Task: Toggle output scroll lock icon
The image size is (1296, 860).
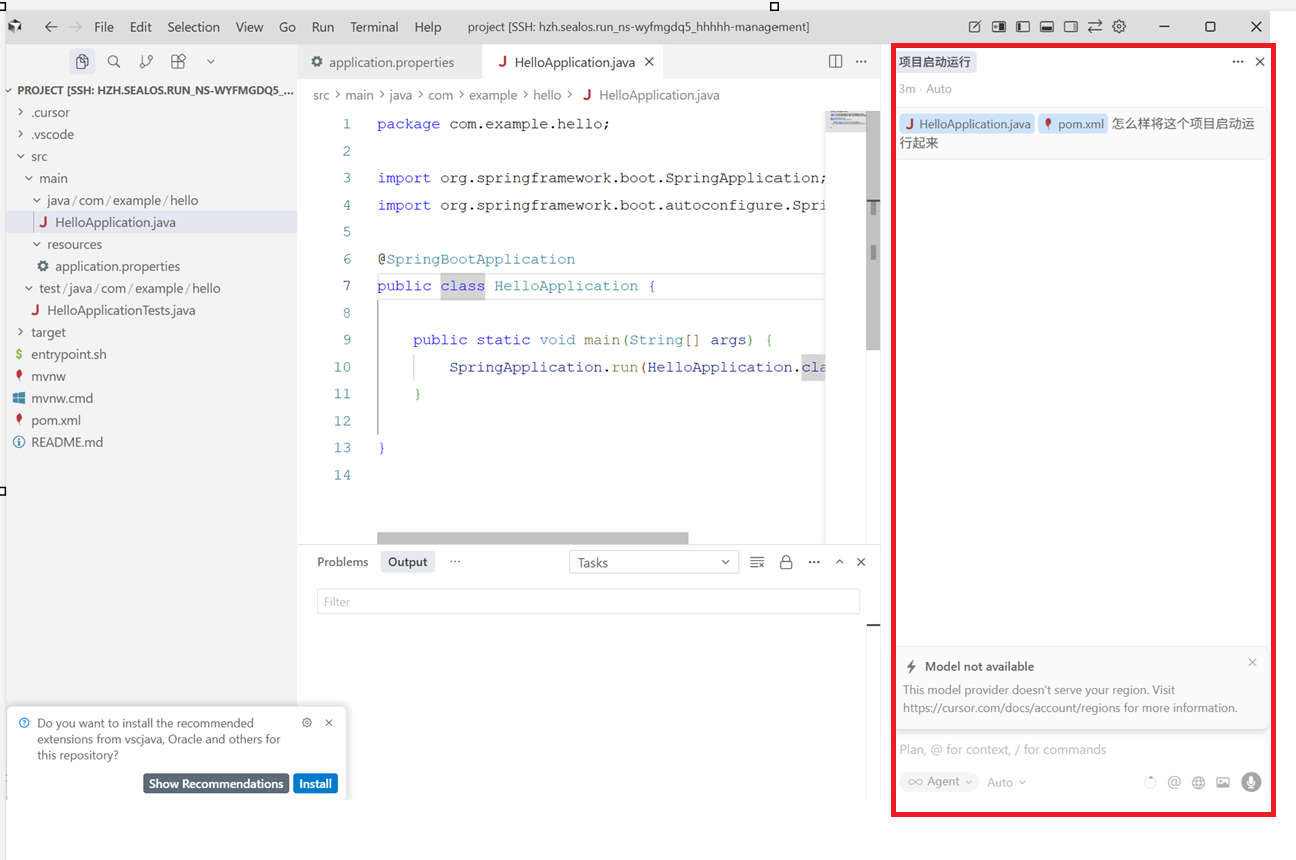Action: 786,562
